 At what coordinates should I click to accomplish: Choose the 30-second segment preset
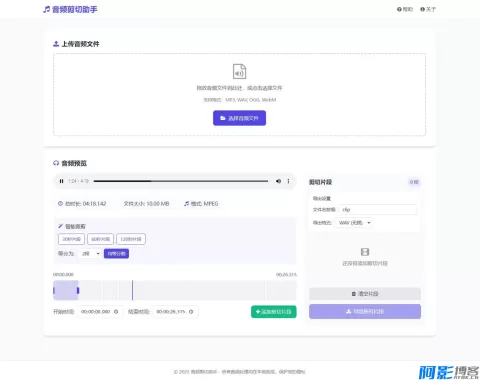71,239
